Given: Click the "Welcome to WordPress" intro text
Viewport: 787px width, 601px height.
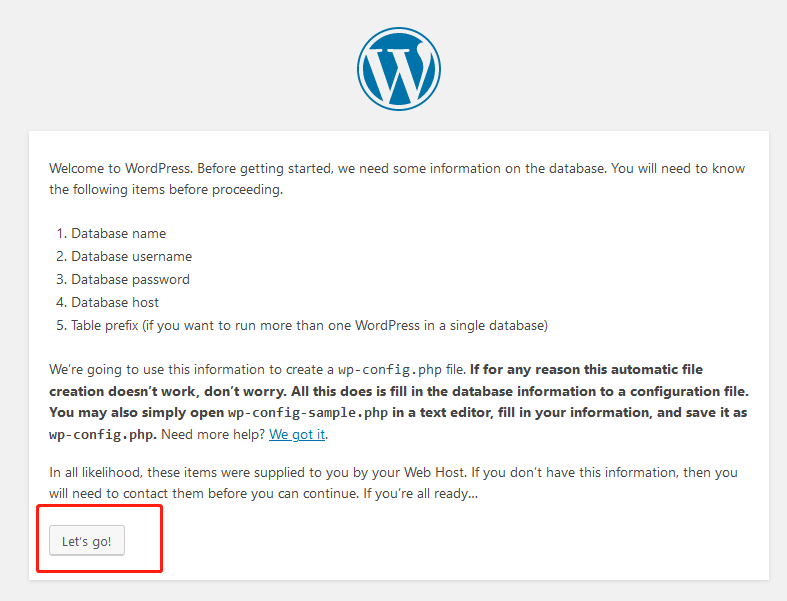Looking at the screenshot, I should 121,168.
